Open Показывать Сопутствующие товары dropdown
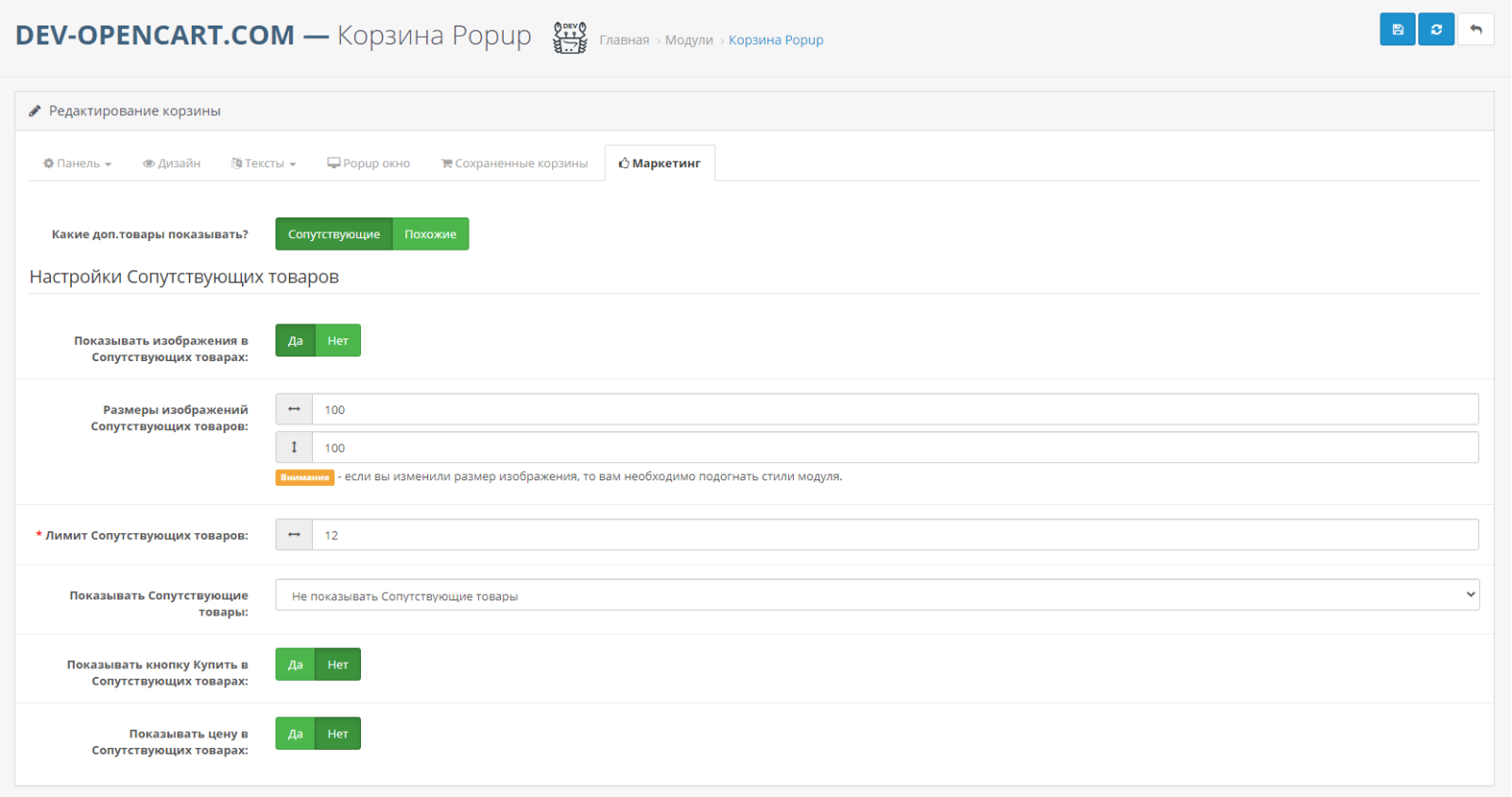 877,596
